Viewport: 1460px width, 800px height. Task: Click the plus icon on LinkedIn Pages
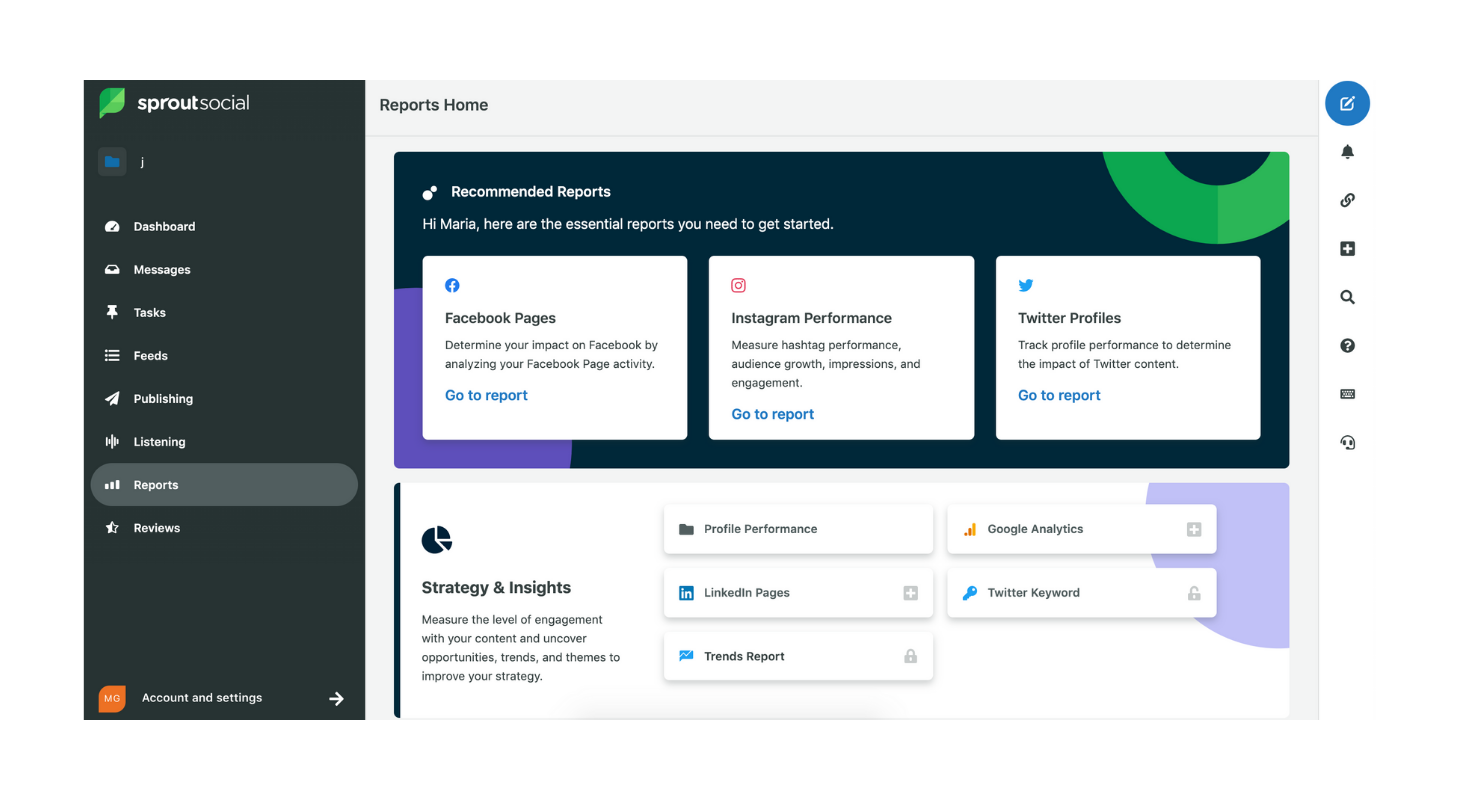point(910,593)
